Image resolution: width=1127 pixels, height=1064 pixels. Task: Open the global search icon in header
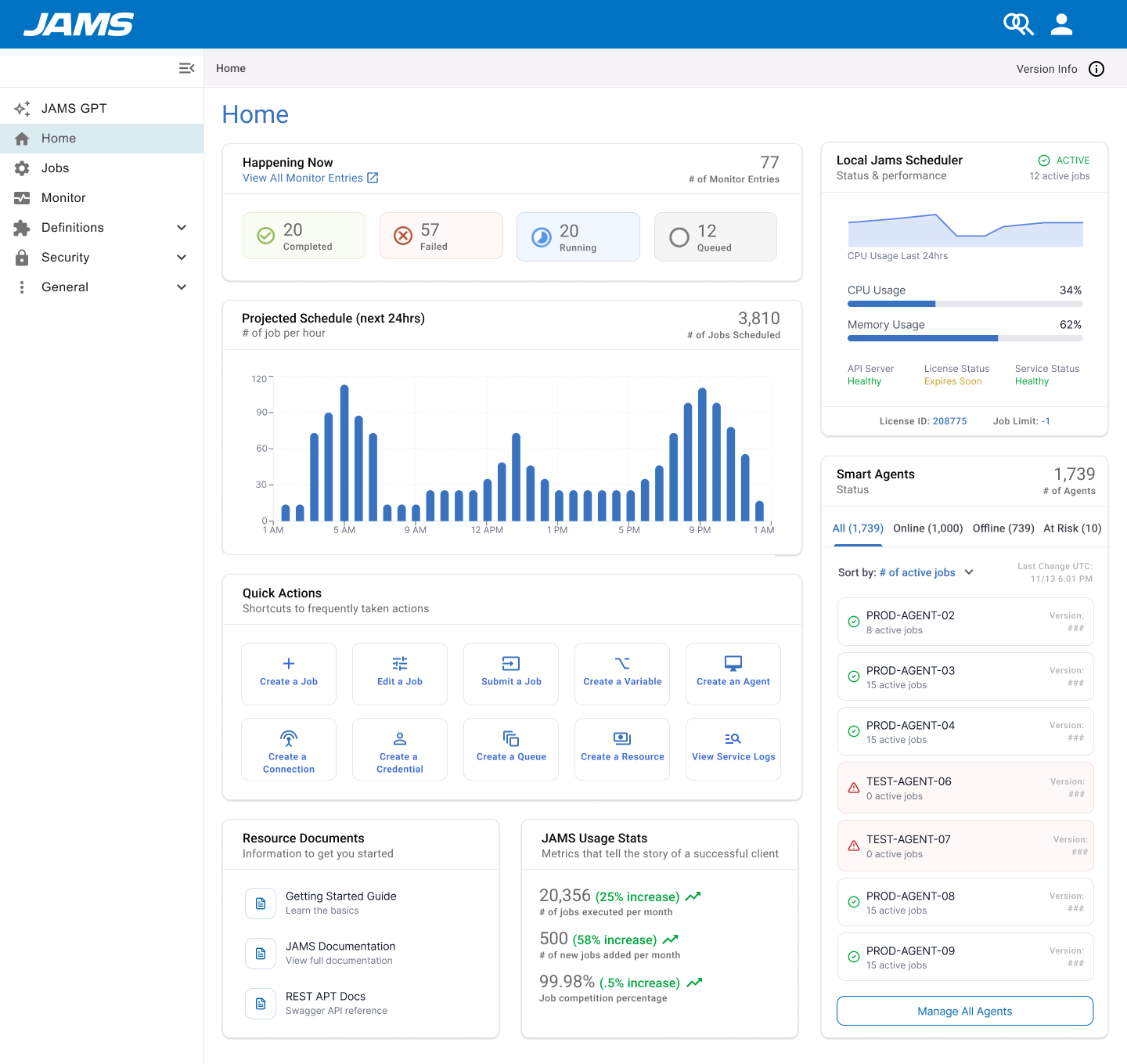tap(1018, 24)
